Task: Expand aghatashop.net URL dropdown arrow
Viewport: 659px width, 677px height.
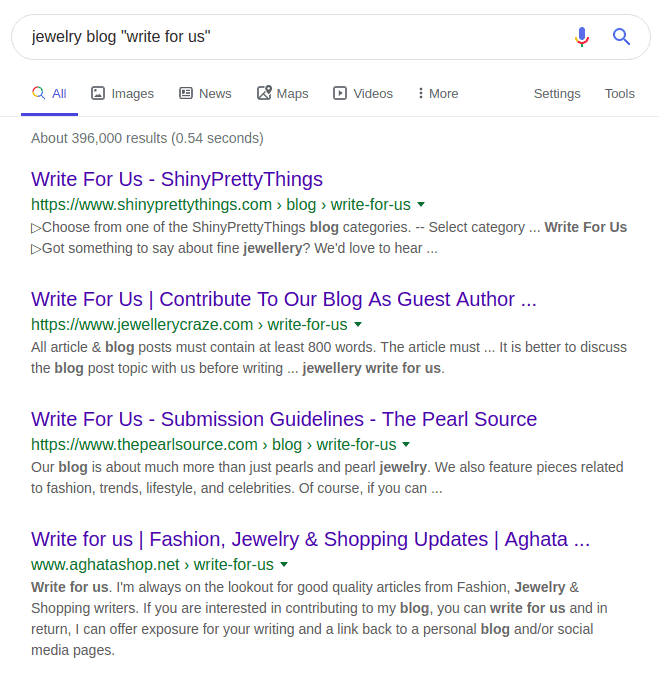Action: coord(284,565)
